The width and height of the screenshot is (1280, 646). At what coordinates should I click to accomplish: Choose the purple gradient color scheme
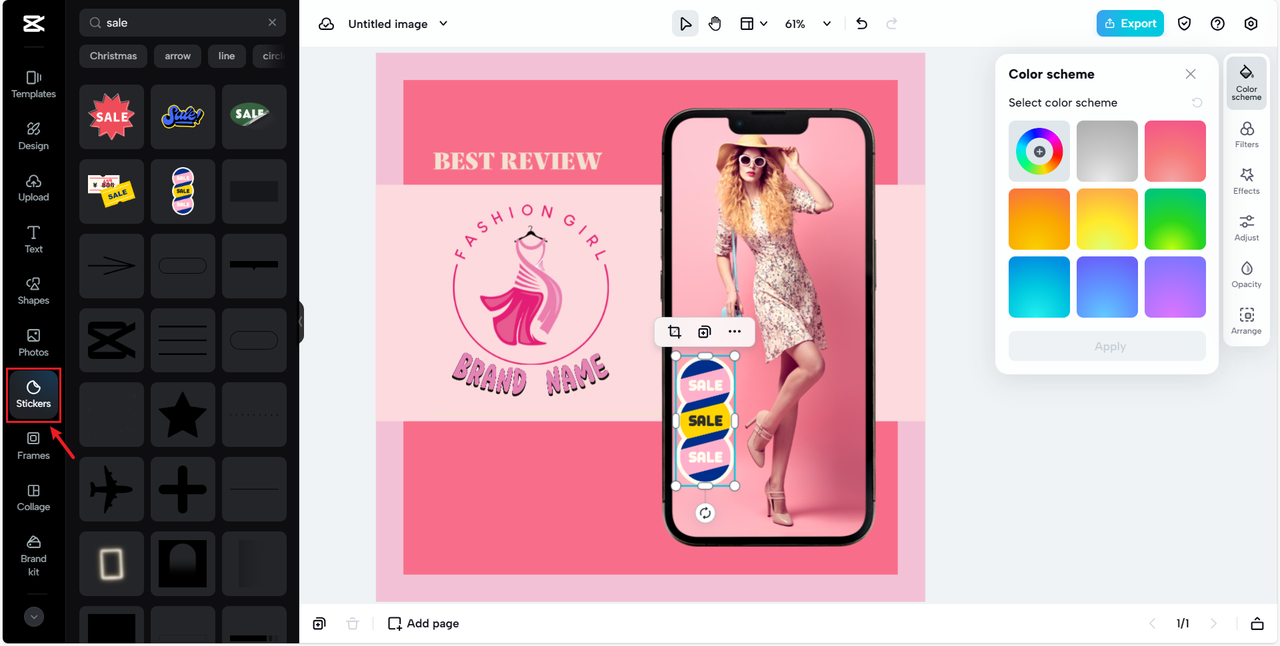click(1175, 287)
